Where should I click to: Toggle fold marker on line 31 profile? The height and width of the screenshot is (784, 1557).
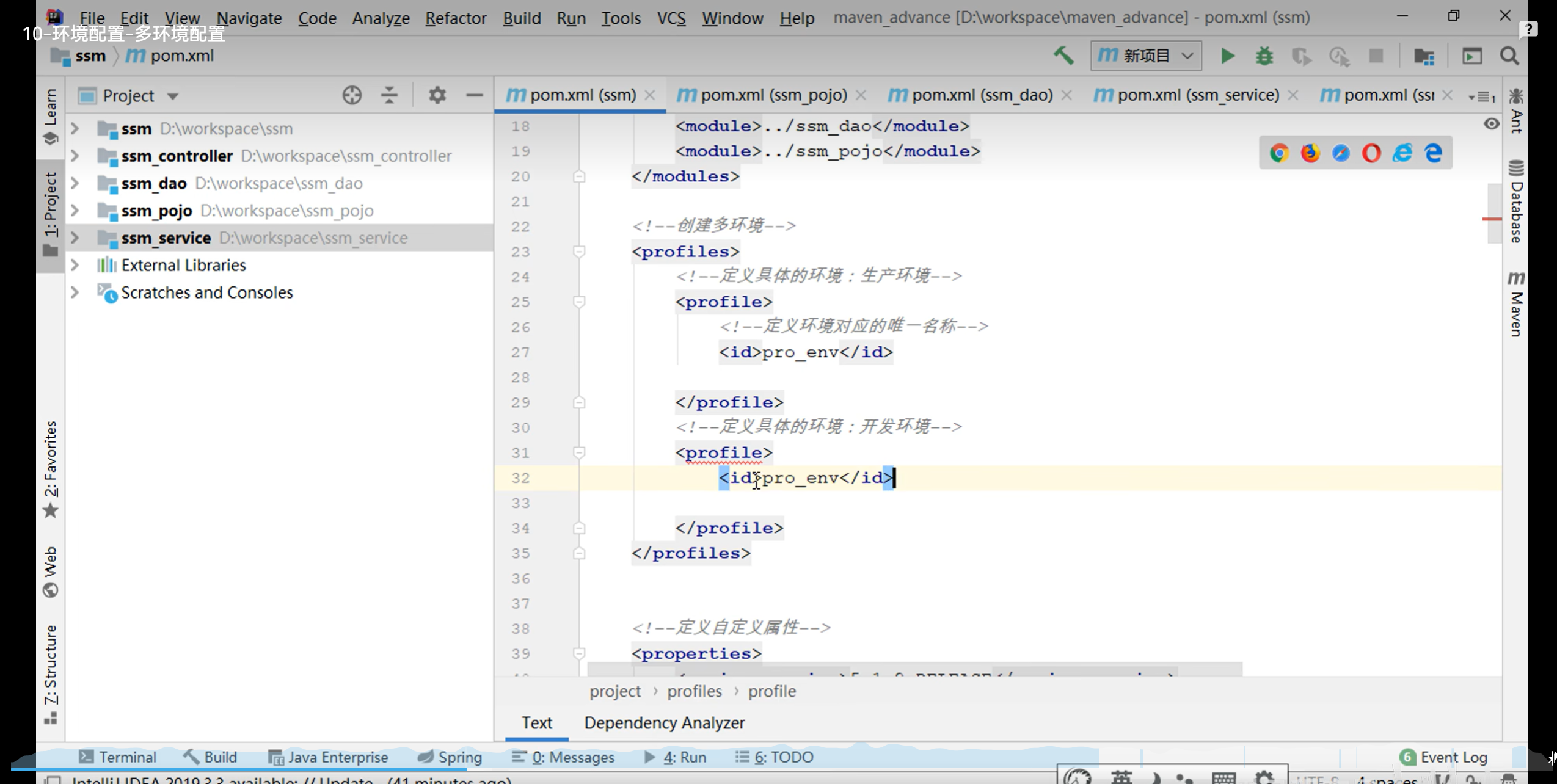tap(579, 452)
